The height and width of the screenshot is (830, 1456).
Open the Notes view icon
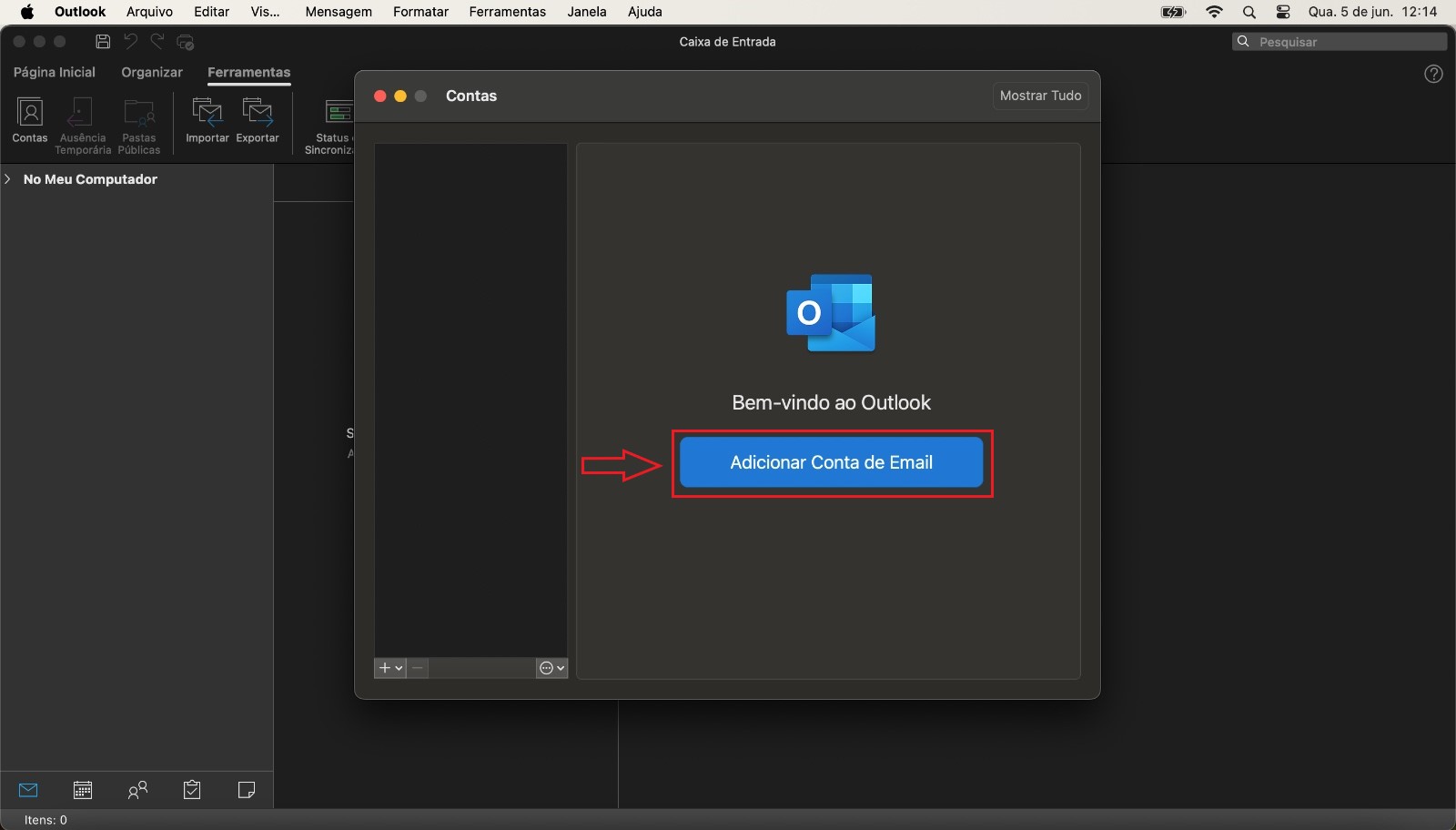coord(245,790)
